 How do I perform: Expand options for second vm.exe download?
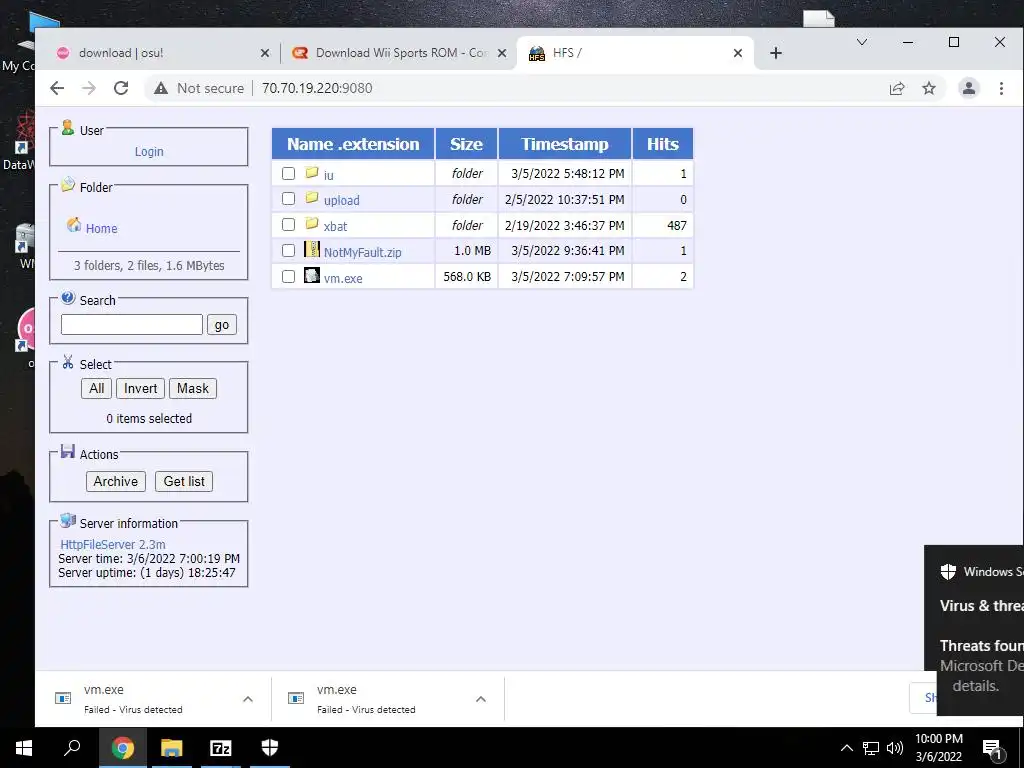click(481, 699)
